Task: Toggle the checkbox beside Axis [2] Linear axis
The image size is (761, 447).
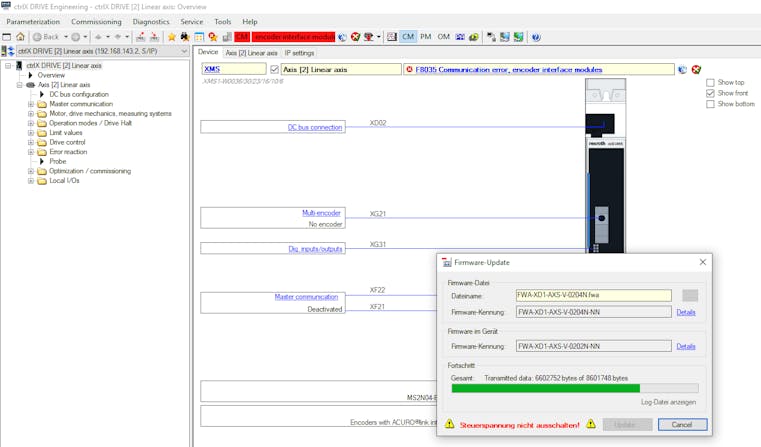Action: pyautogui.click(x=274, y=69)
